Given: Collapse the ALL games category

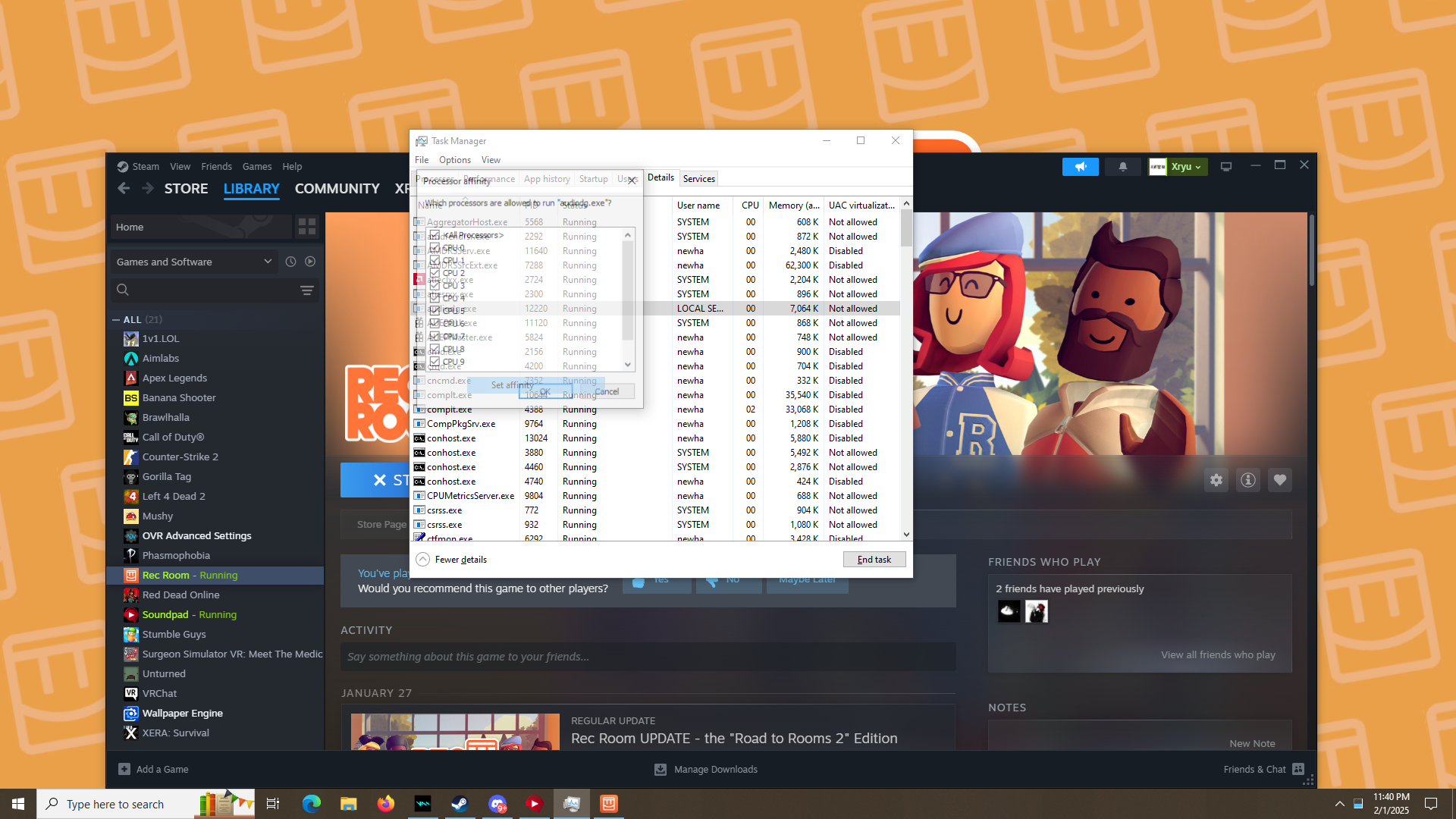Looking at the screenshot, I should pyautogui.click(x=116, y=320).
